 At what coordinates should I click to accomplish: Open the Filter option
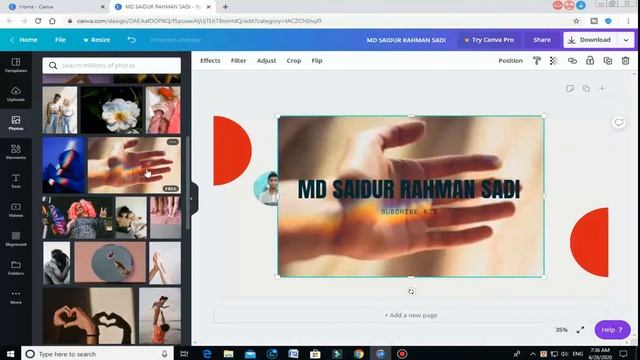coord(238,60)
